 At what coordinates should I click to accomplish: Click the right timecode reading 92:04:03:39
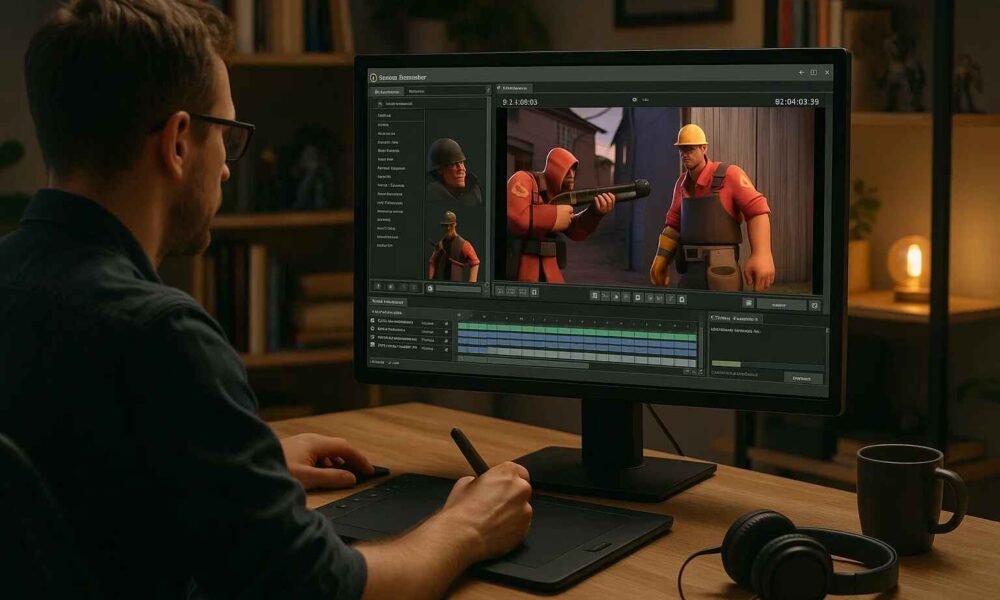pyautogui.click(x=797, y=102)
